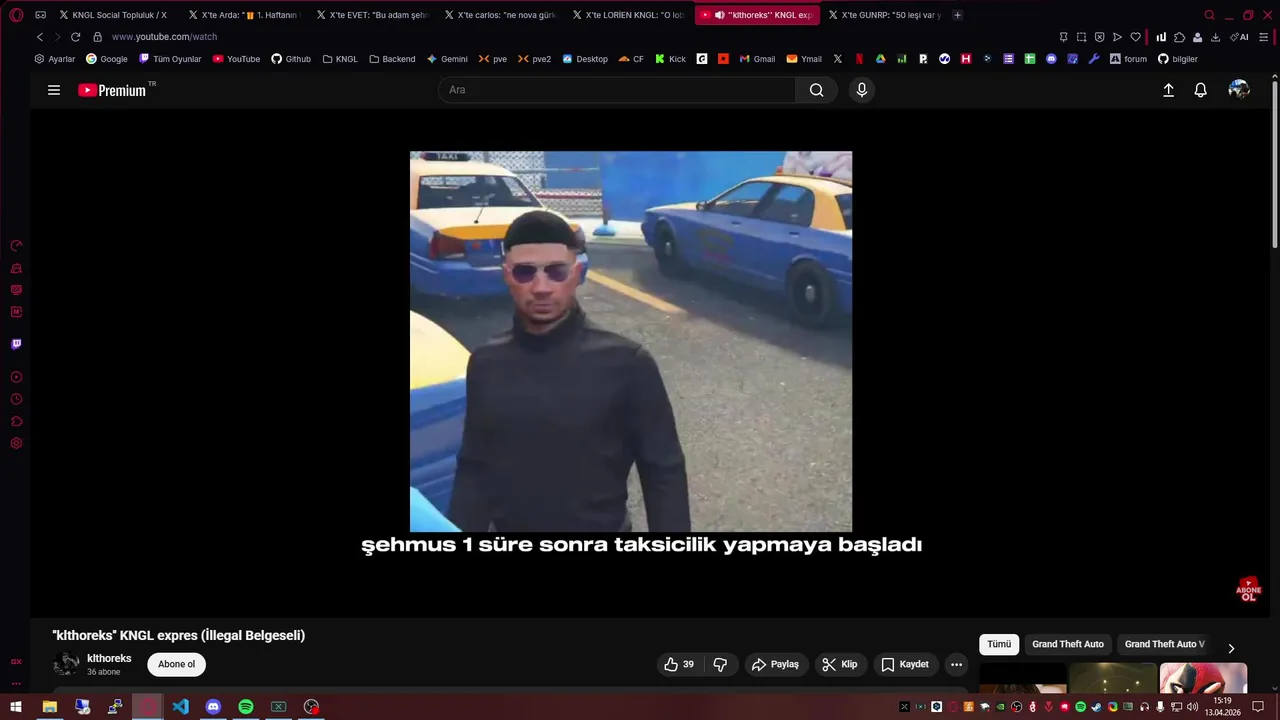
Task: Create a clip with Klip button
Action: pos(840,664)
